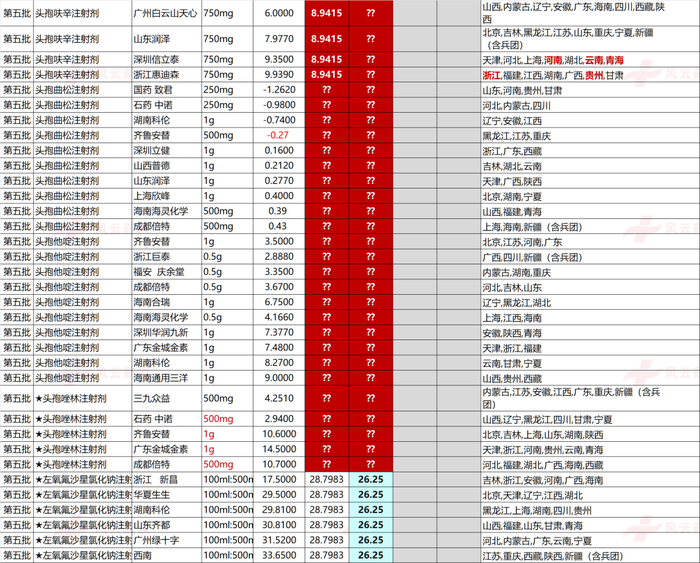Screen dimensions: 700x563
Task: Select the 浙江 新昌 company cell
Action: pos(167,480)
